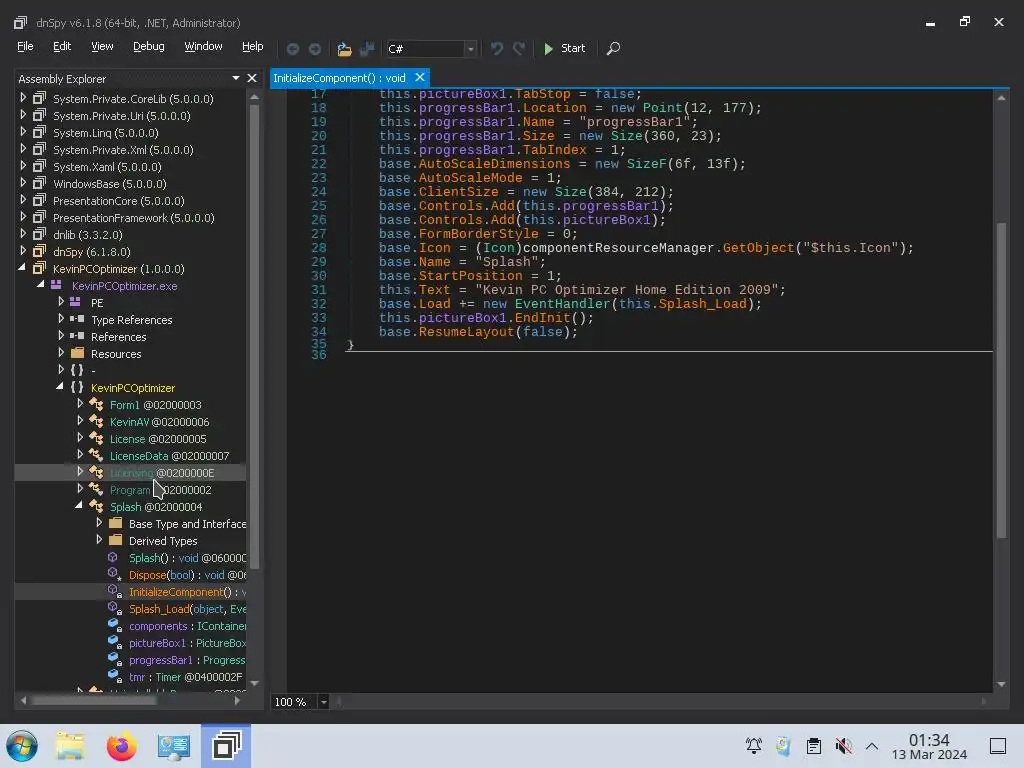Viewport: 1024px width, 768px height.
Task: Expand the Type References node
Action: click(x=61, y=319)
